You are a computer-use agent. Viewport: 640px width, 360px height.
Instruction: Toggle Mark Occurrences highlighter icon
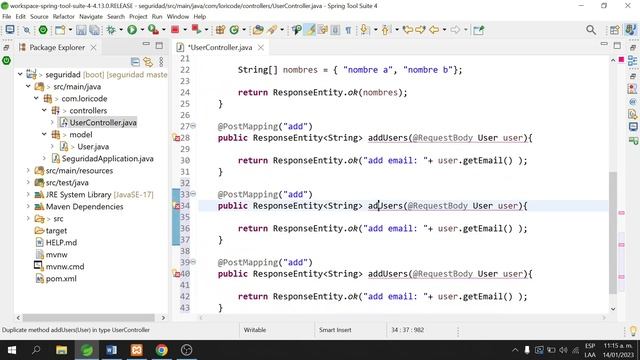tap(310, 30)
